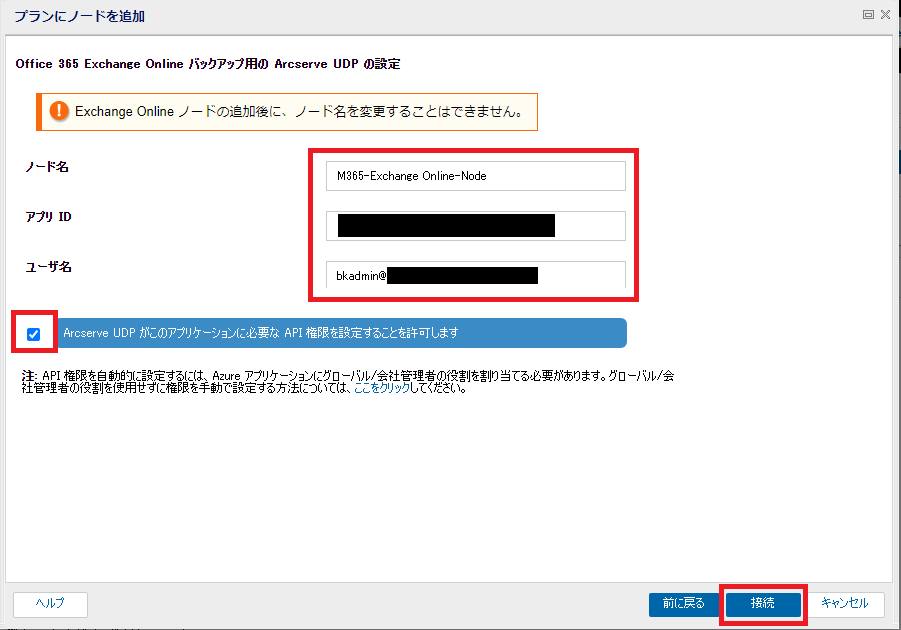Click the アプリ ID input field
Screen dimensions: 901x630
tap(475, 226)
